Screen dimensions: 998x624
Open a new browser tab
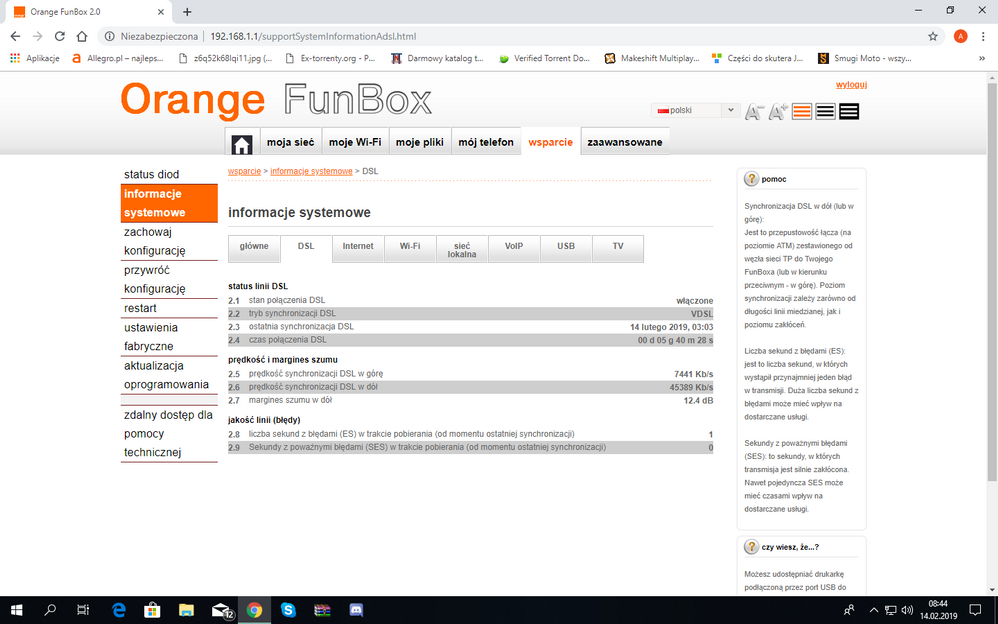pyautogui.click(x=187, y=11)
